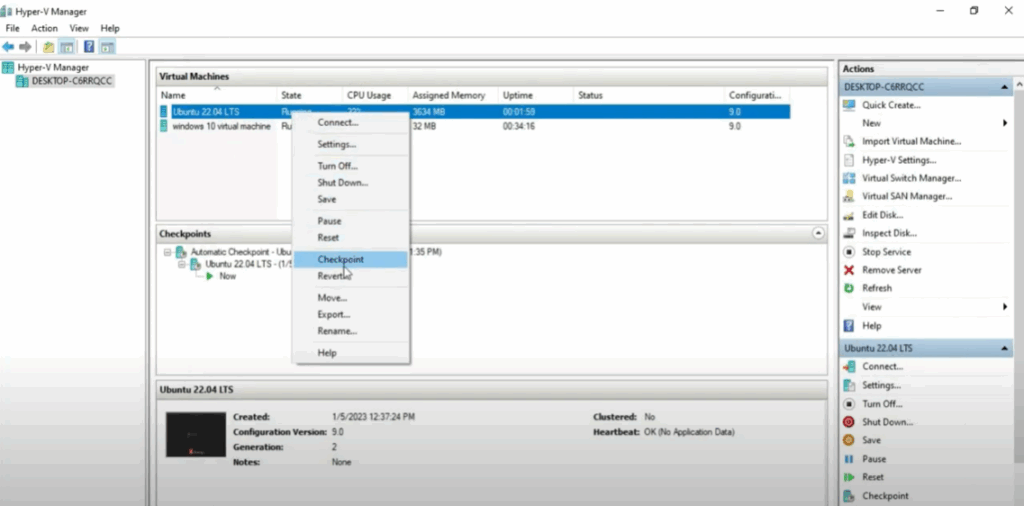Collapse the Checkpoints panel with chevron

click(x=818, y=233)
